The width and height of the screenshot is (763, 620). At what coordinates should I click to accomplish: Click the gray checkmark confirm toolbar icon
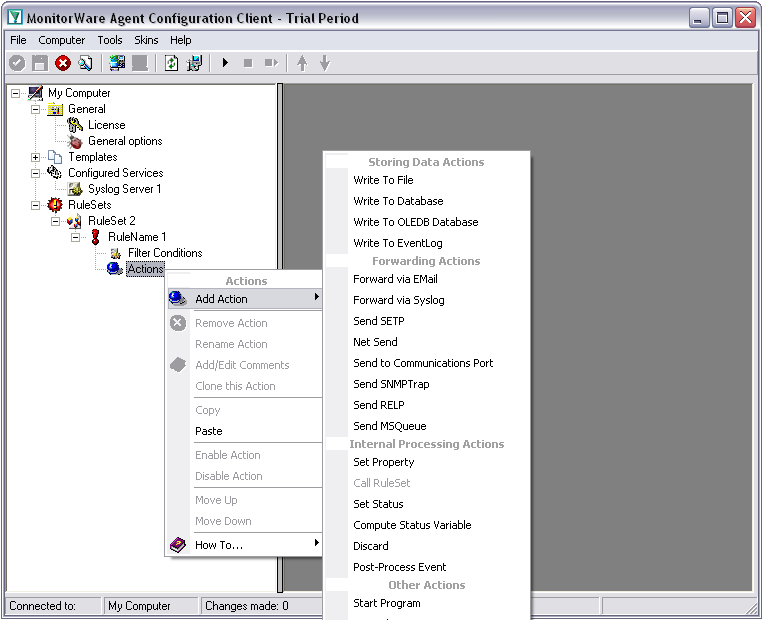pos(17,63)
